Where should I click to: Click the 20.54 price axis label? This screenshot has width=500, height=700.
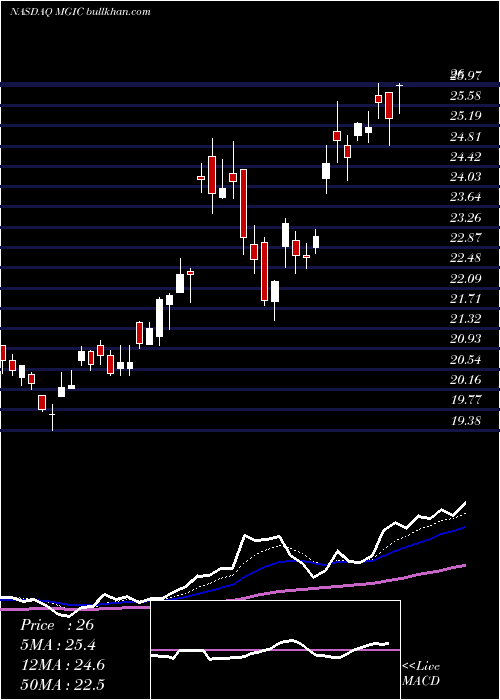(x=466, y=360)
